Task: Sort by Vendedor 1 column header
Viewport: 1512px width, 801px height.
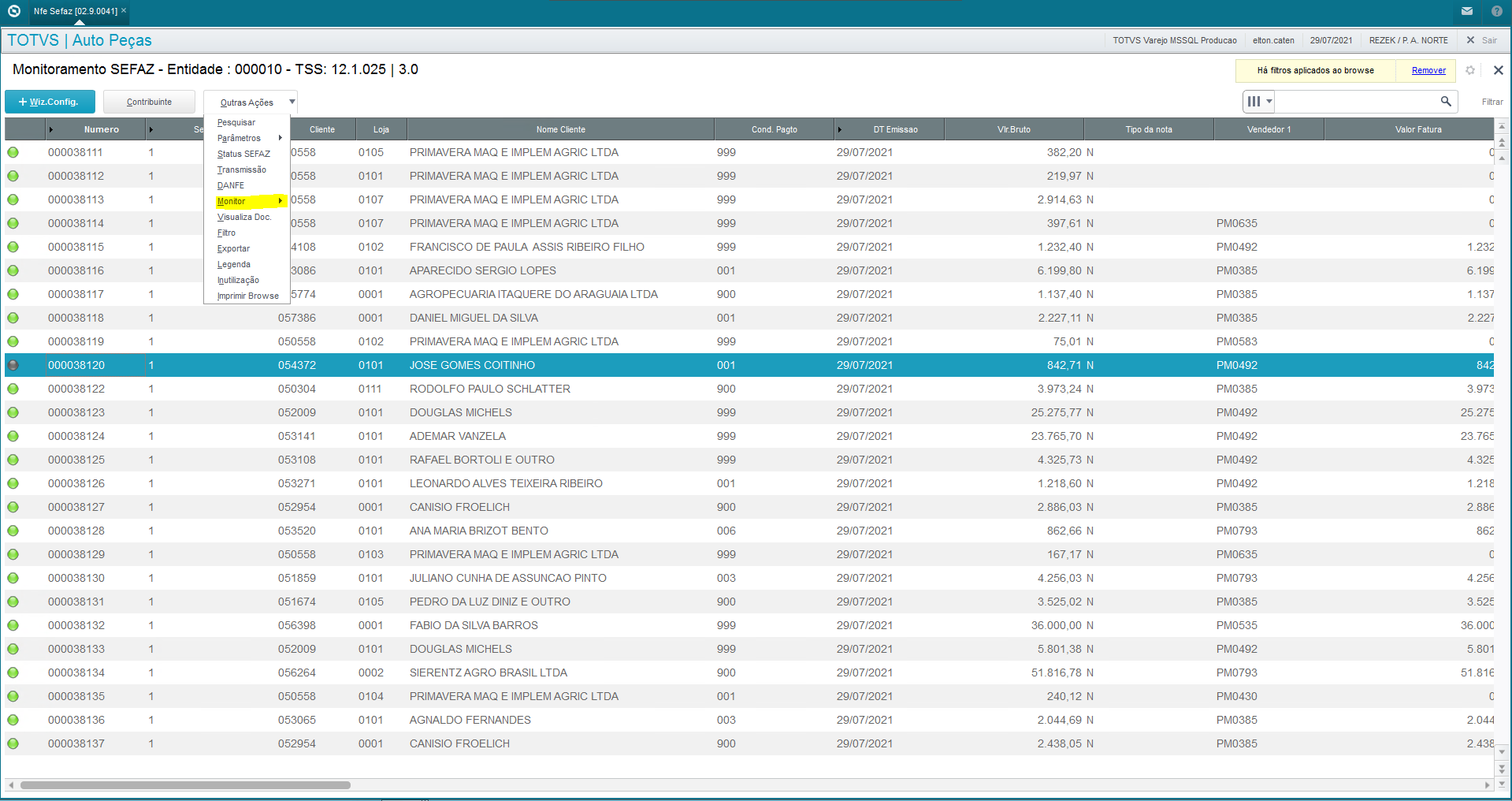Action: (1269, 129)
